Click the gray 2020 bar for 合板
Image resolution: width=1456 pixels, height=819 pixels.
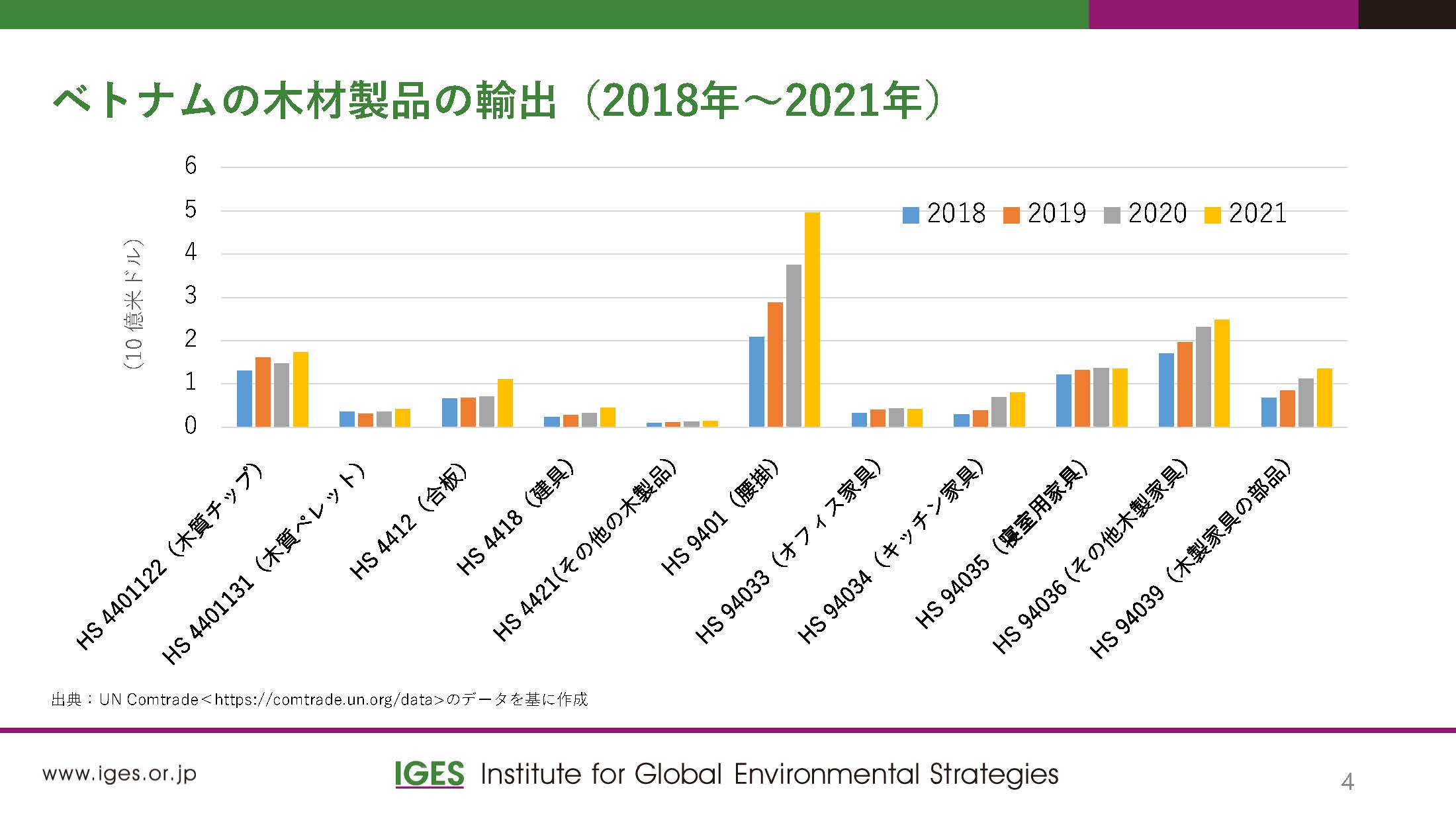coord(486,411)
